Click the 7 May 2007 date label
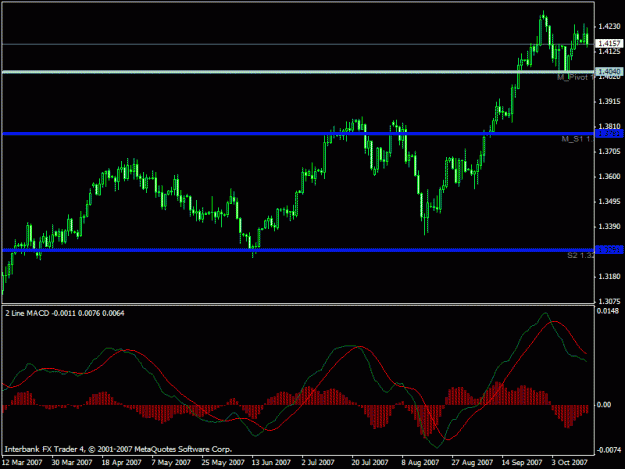Viewport: 625px width, 469px height. point(171,463)
